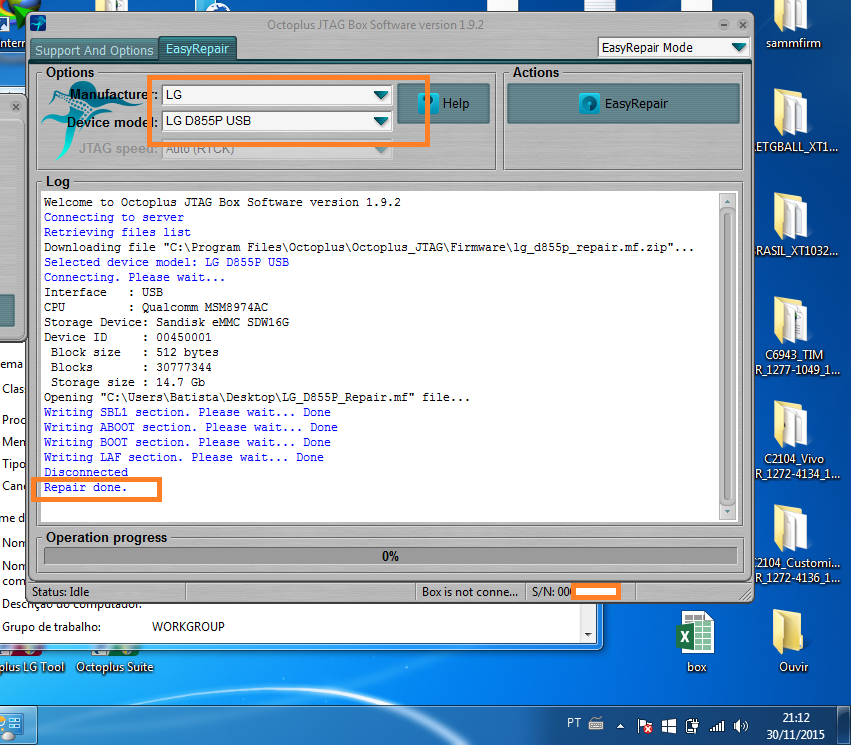Click the Octoplus app icon in title bar
This screenshot has width=851, height=745.
[38, 23]
